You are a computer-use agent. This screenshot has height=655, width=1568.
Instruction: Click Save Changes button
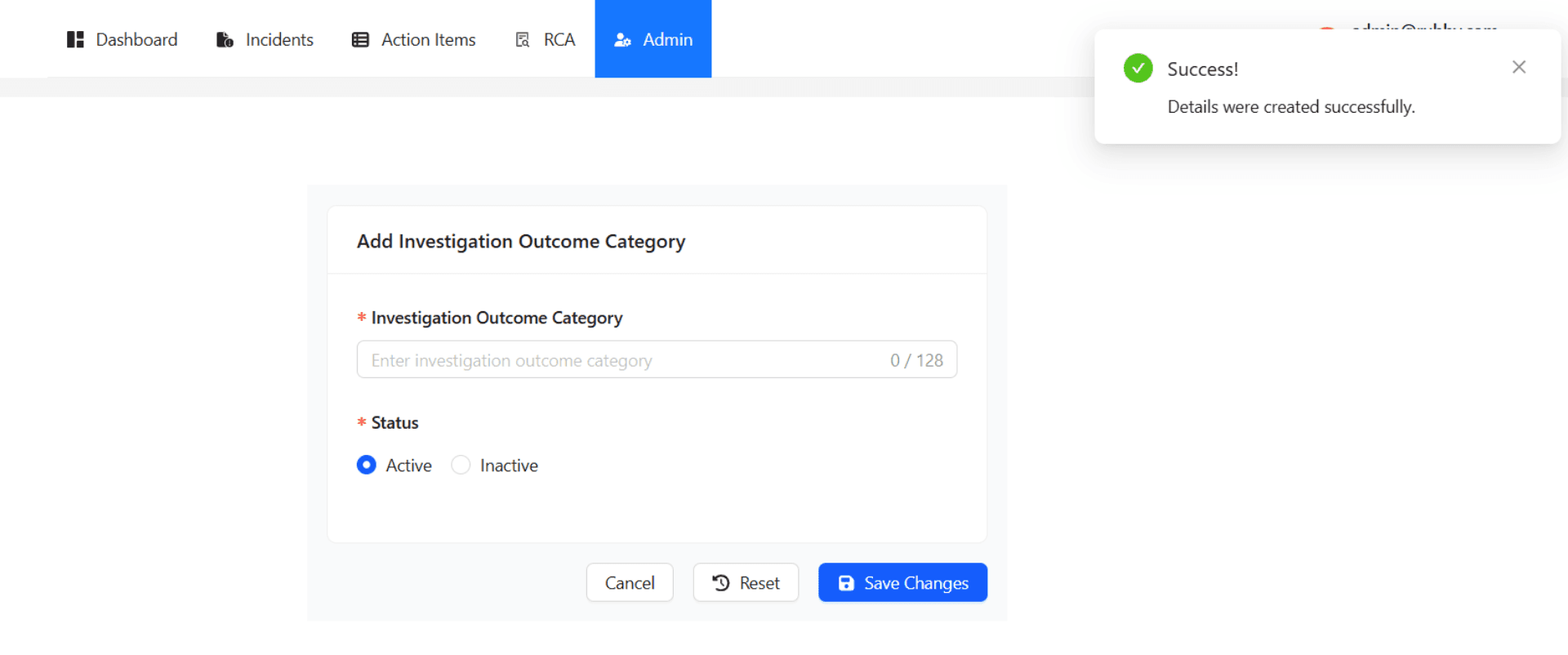click(902, 582)
